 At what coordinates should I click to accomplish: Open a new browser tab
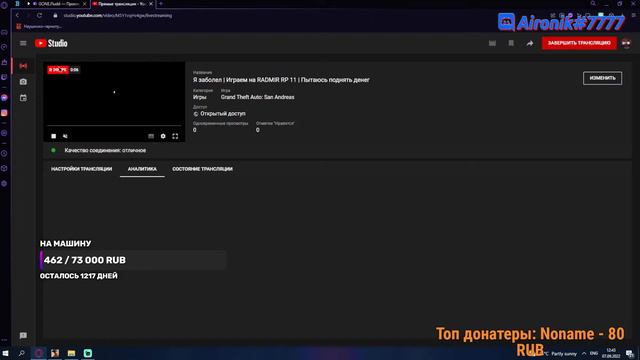[x=161, y=4]
